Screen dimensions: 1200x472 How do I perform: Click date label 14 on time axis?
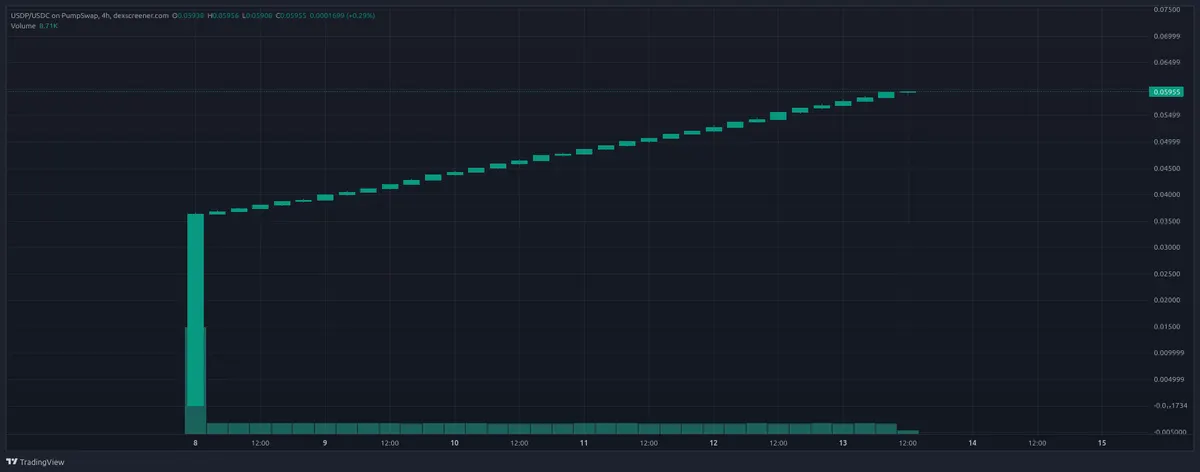point(972,442)
